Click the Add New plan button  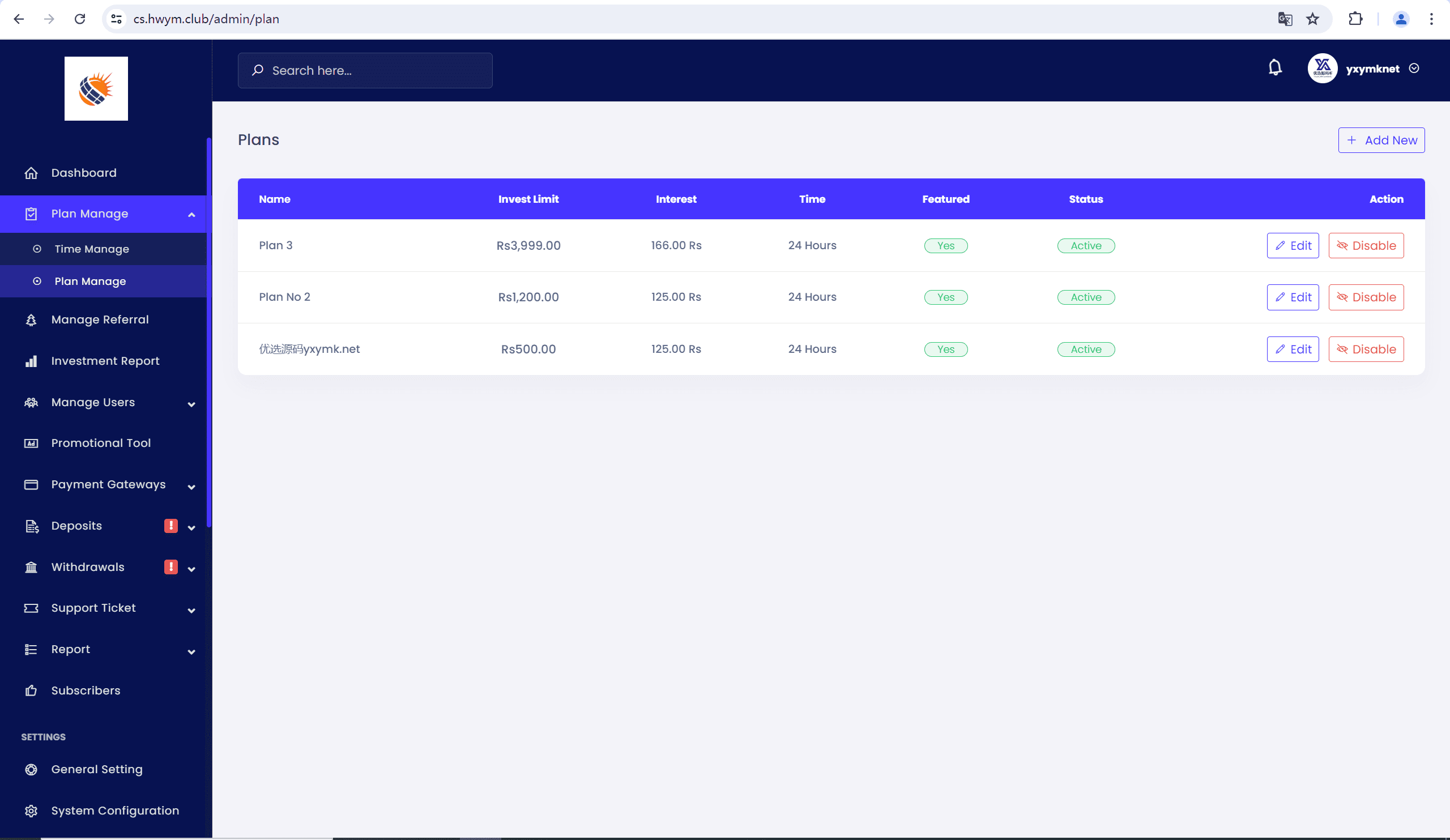coord(1381,140)
